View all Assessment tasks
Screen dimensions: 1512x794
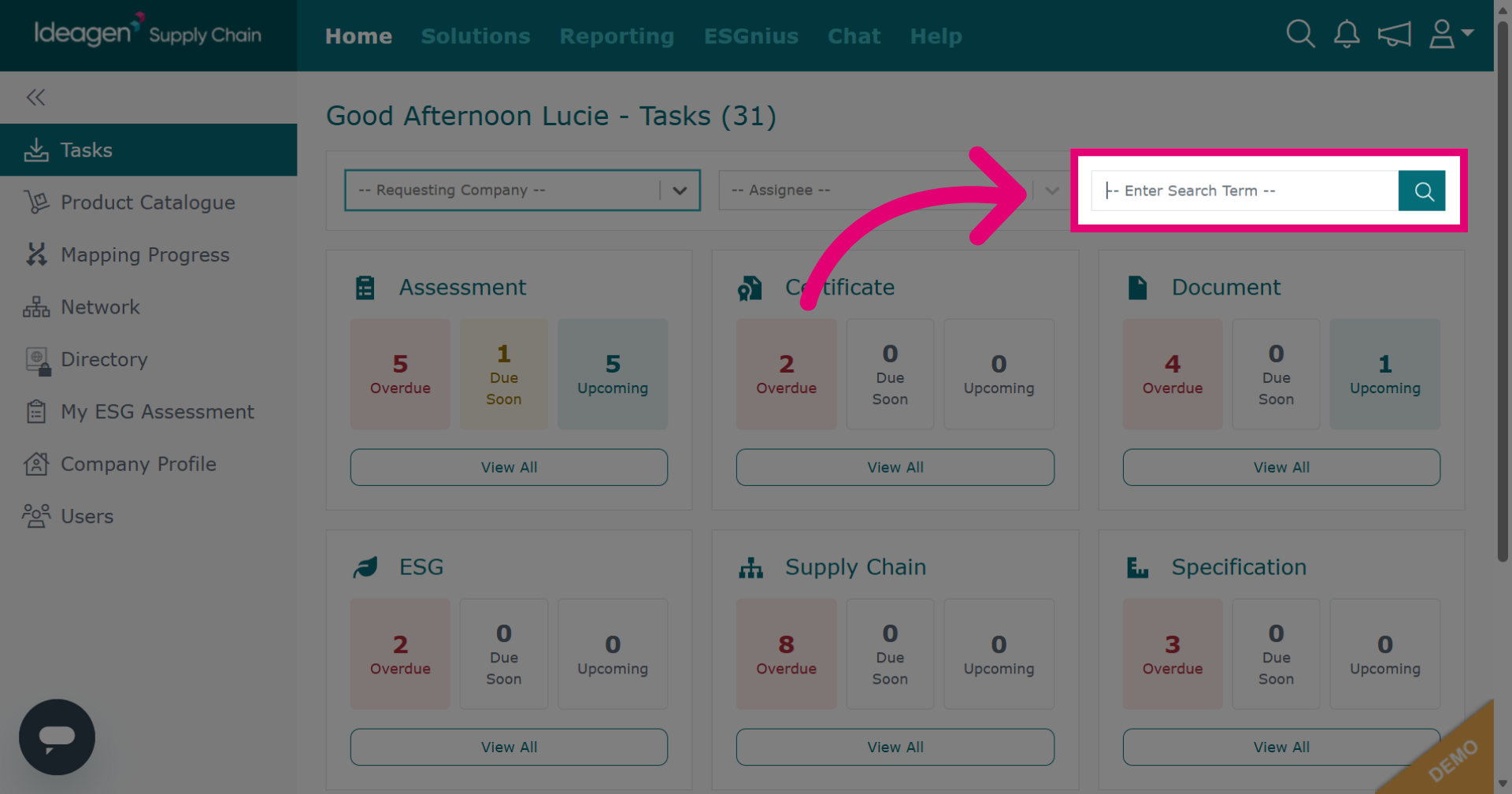click(509, 467)
